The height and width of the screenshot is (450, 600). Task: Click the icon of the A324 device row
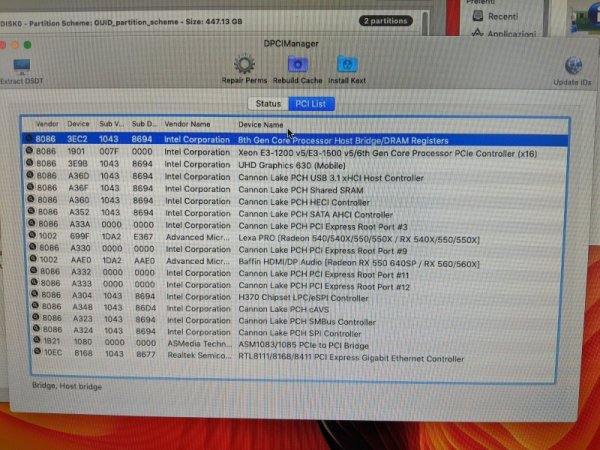coord(36,328)
